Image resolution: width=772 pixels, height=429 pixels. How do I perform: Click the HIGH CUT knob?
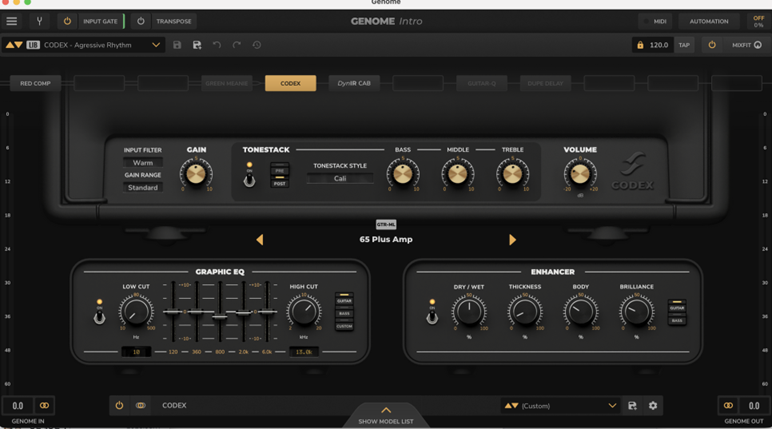click(304, 312)
